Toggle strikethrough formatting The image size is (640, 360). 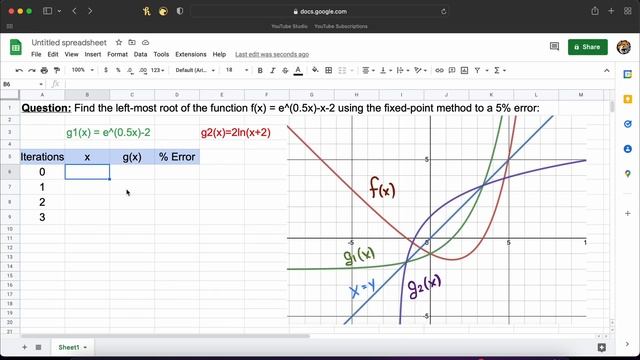pos(285,70)
